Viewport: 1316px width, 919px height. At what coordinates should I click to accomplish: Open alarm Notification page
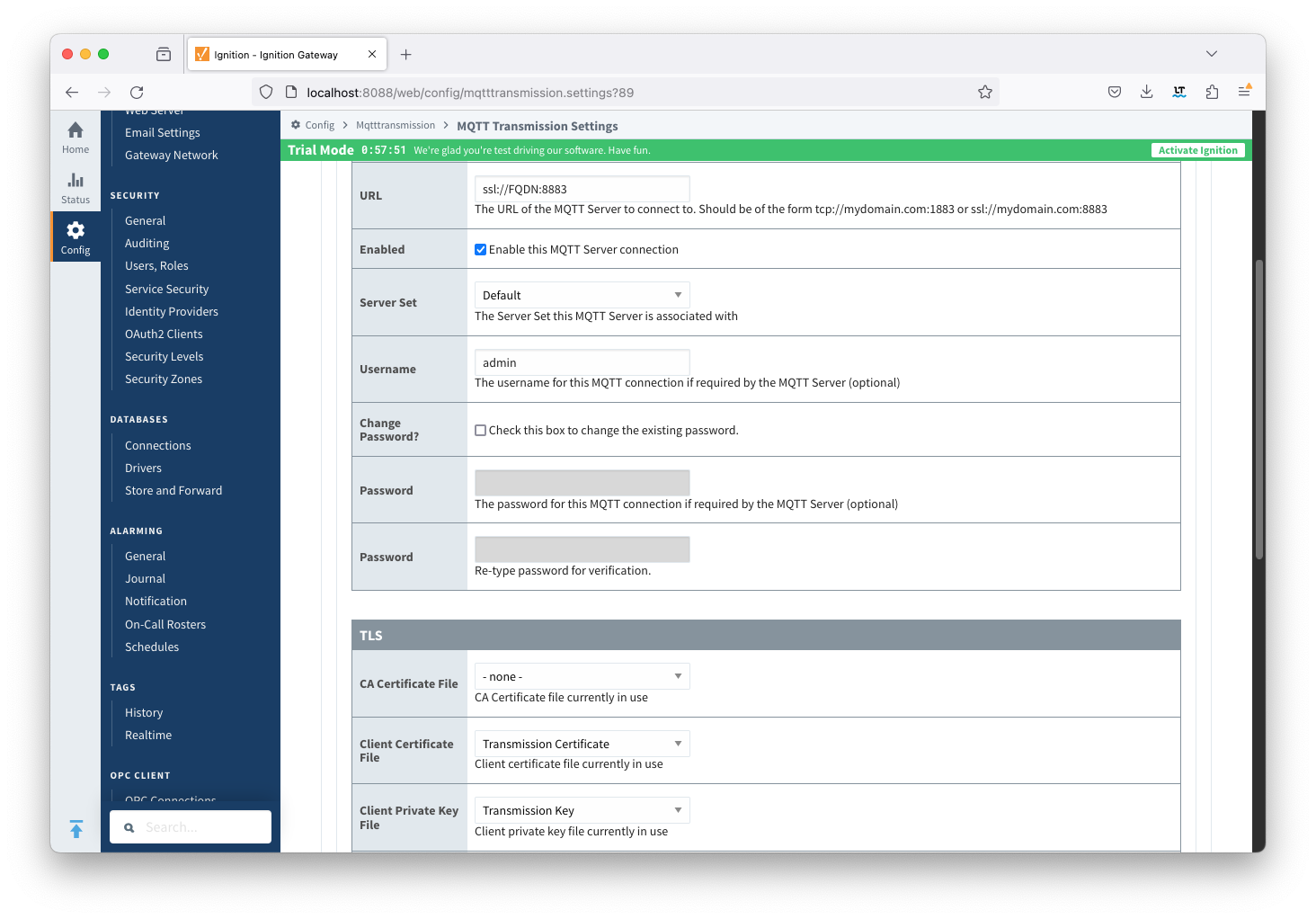point(156,601)
